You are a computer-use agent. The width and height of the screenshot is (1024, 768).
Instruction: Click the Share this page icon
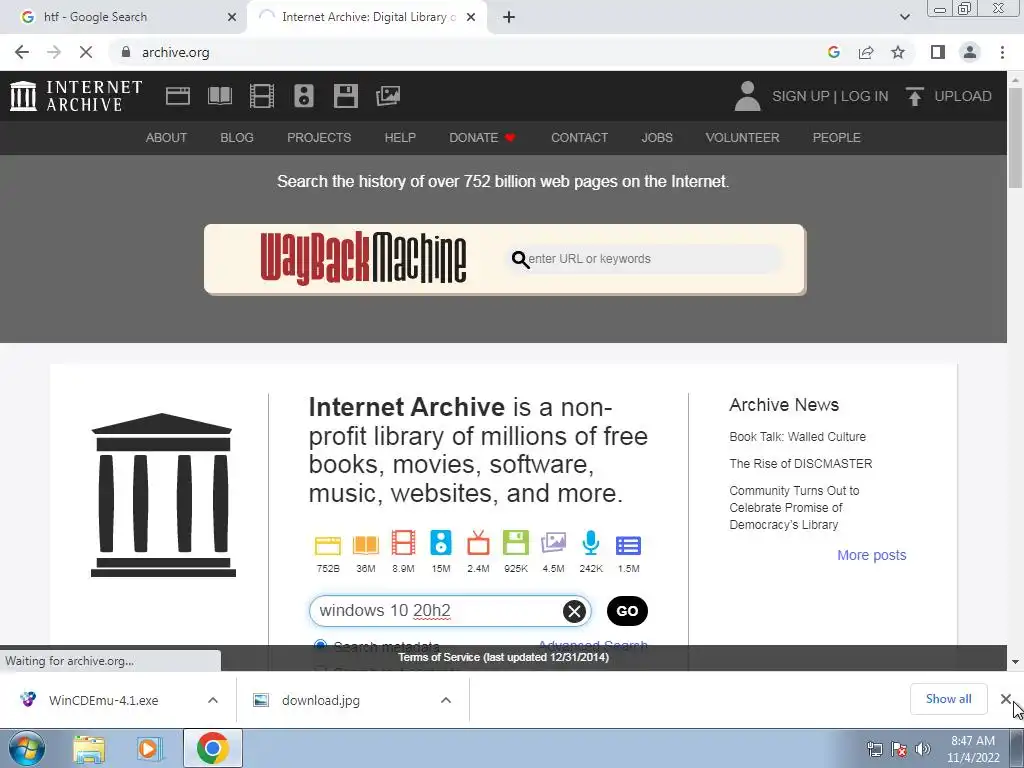point(866,52)
